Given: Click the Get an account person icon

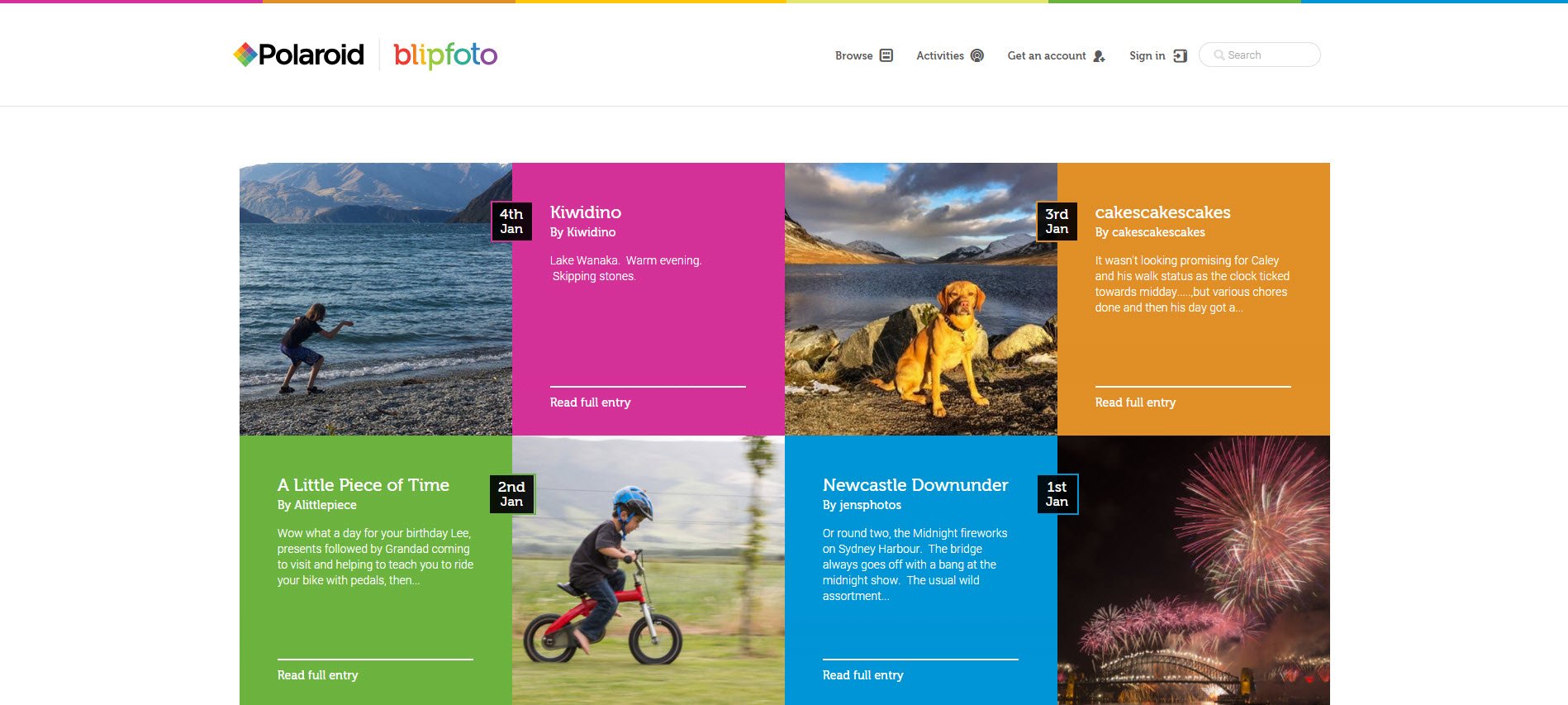Looking at the screenshot, I should pyautogui.click(x=1099, y=56).
